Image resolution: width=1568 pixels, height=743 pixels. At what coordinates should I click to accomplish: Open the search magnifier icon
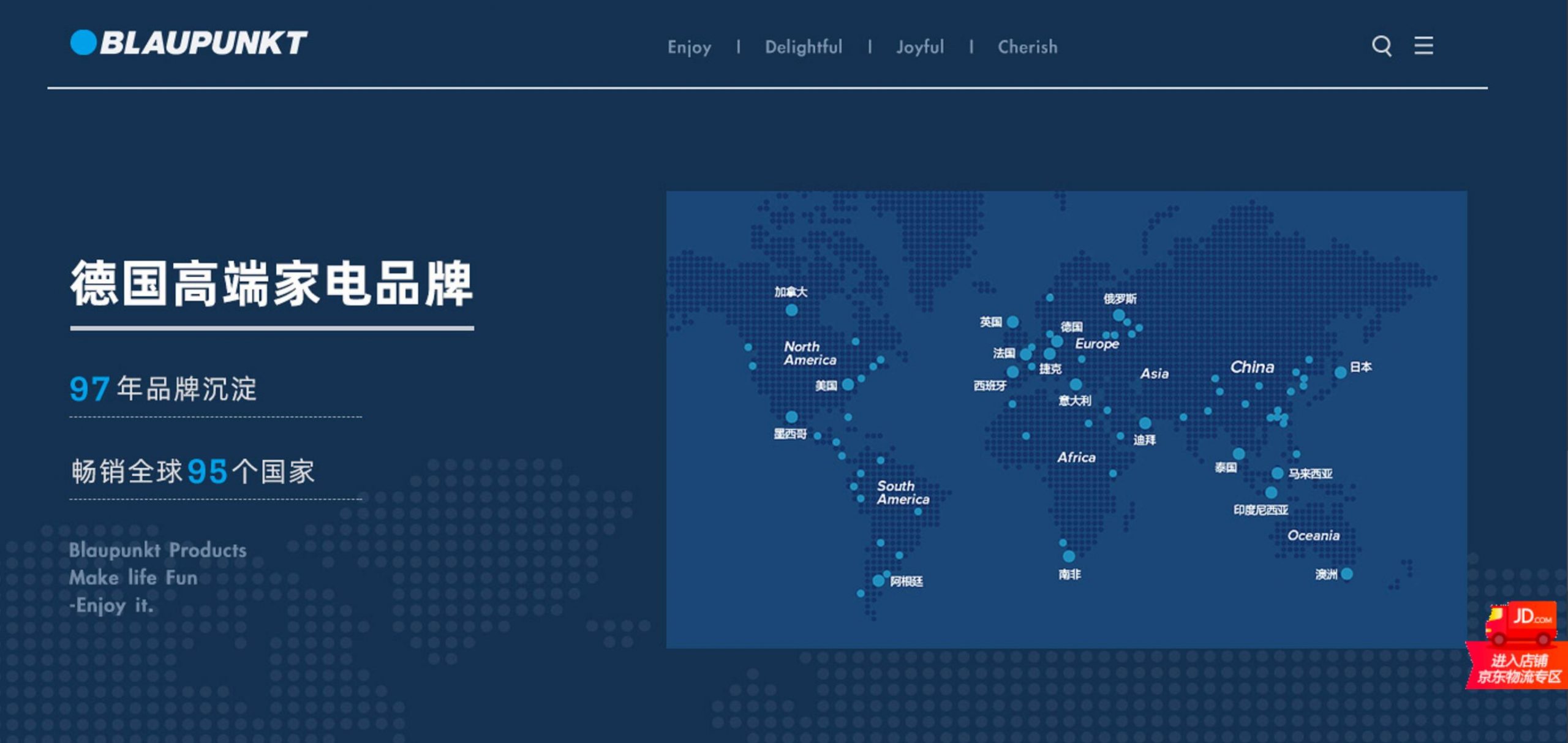pos(1382,46)
